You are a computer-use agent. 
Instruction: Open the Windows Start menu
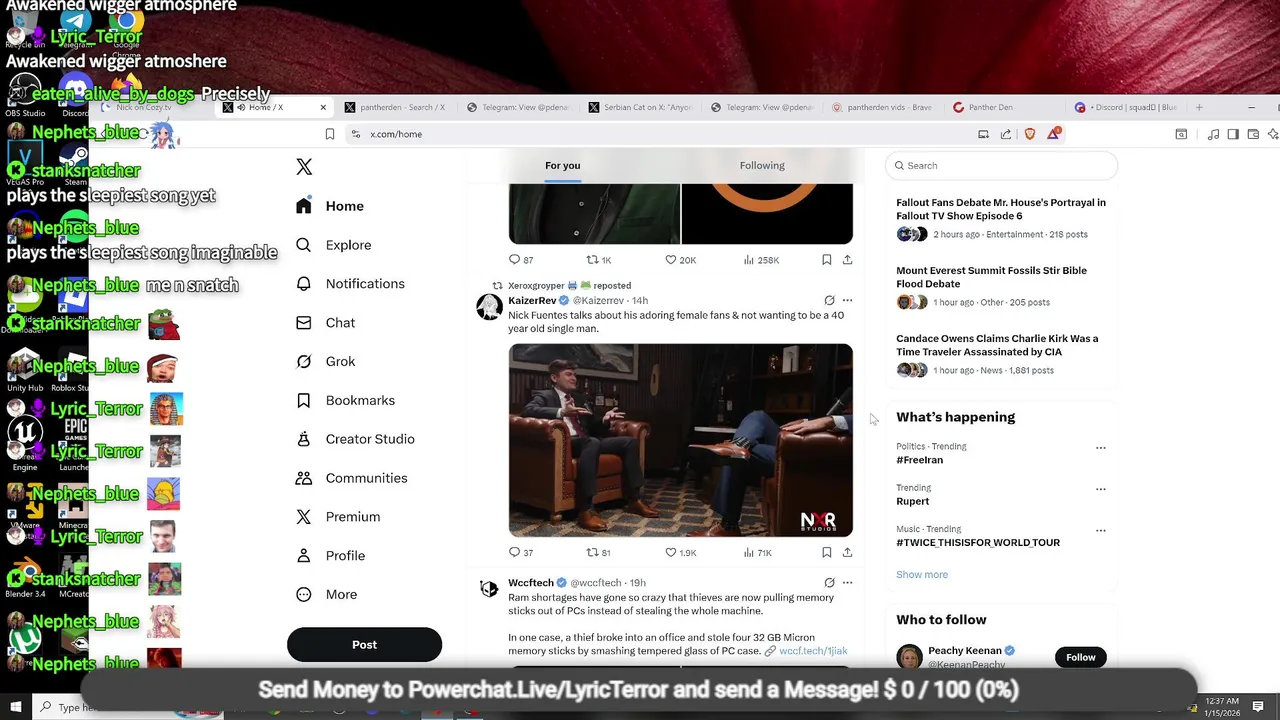(x=15, y=707)
